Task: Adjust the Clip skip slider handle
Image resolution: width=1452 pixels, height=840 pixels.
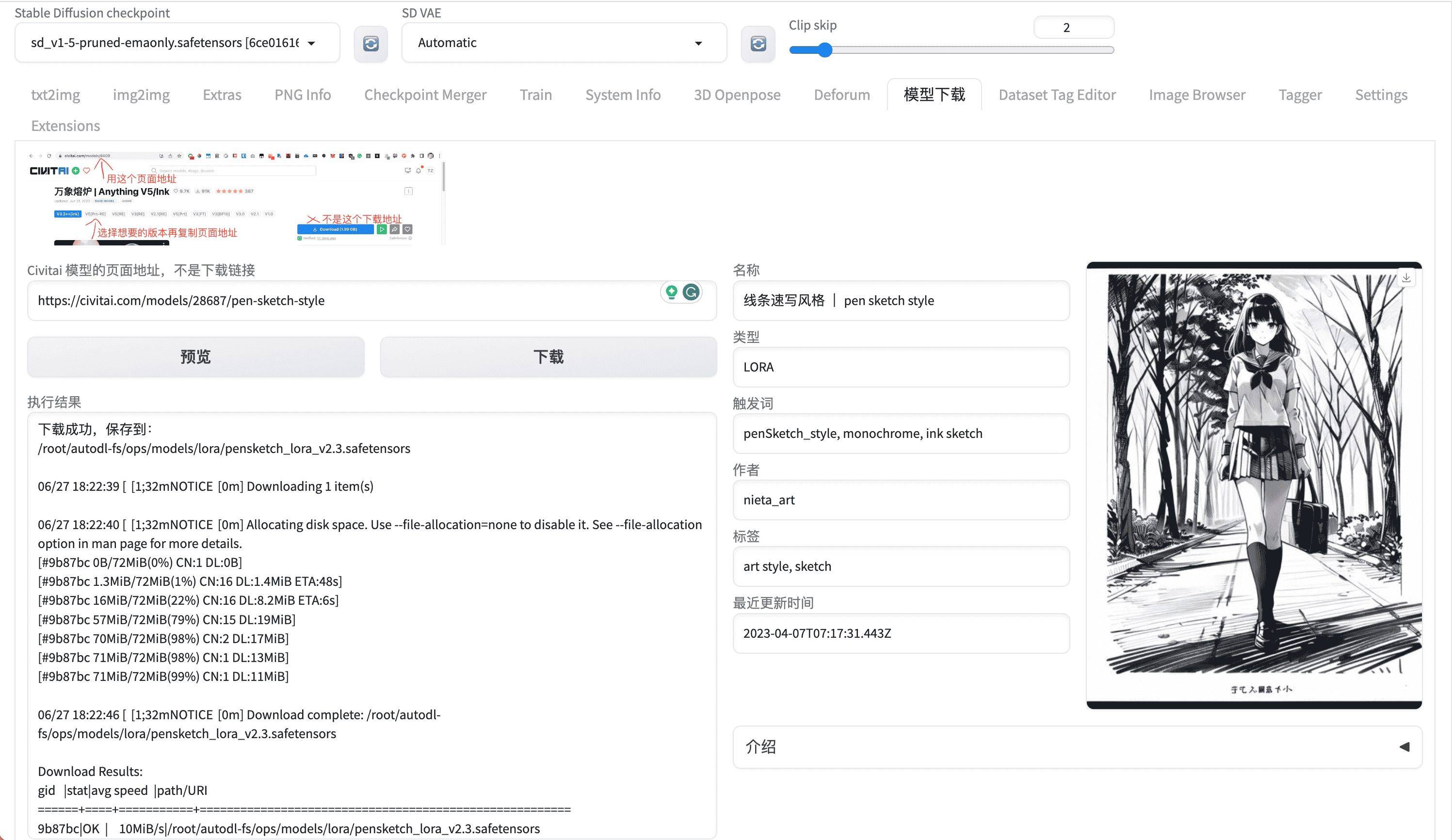Action: coord(825,50)
